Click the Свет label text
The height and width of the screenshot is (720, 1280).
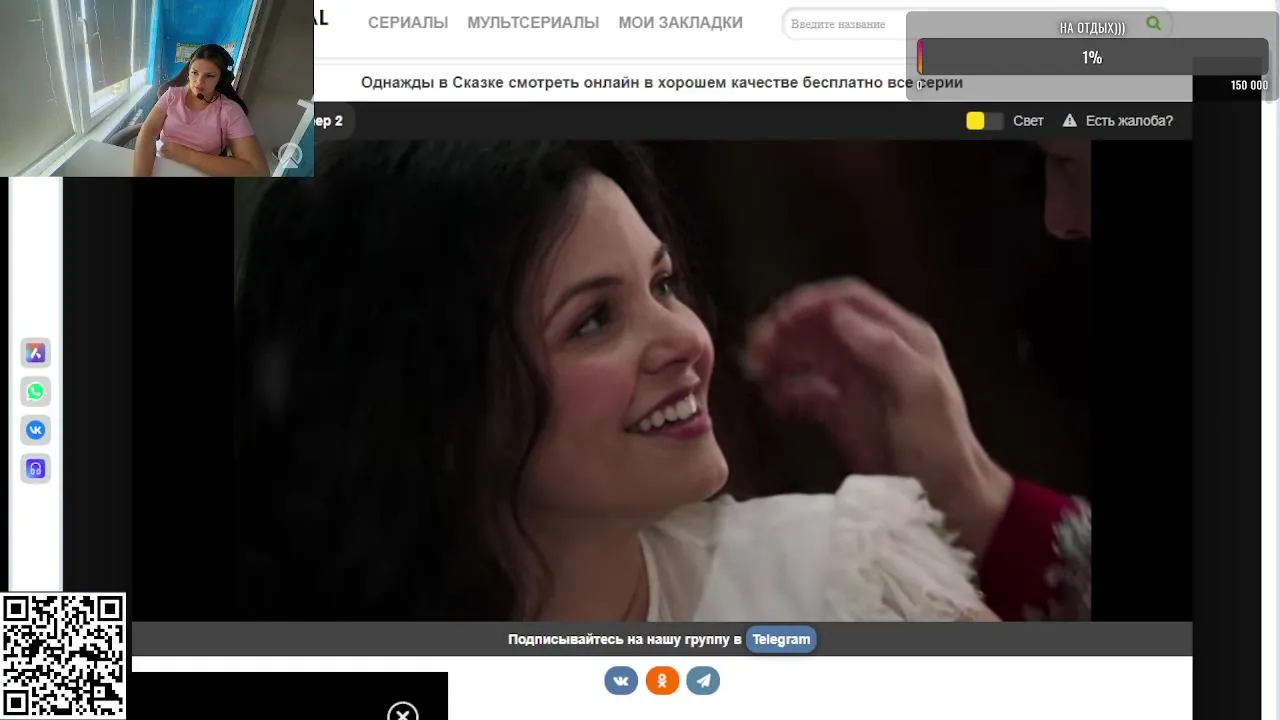[1028, 121]
